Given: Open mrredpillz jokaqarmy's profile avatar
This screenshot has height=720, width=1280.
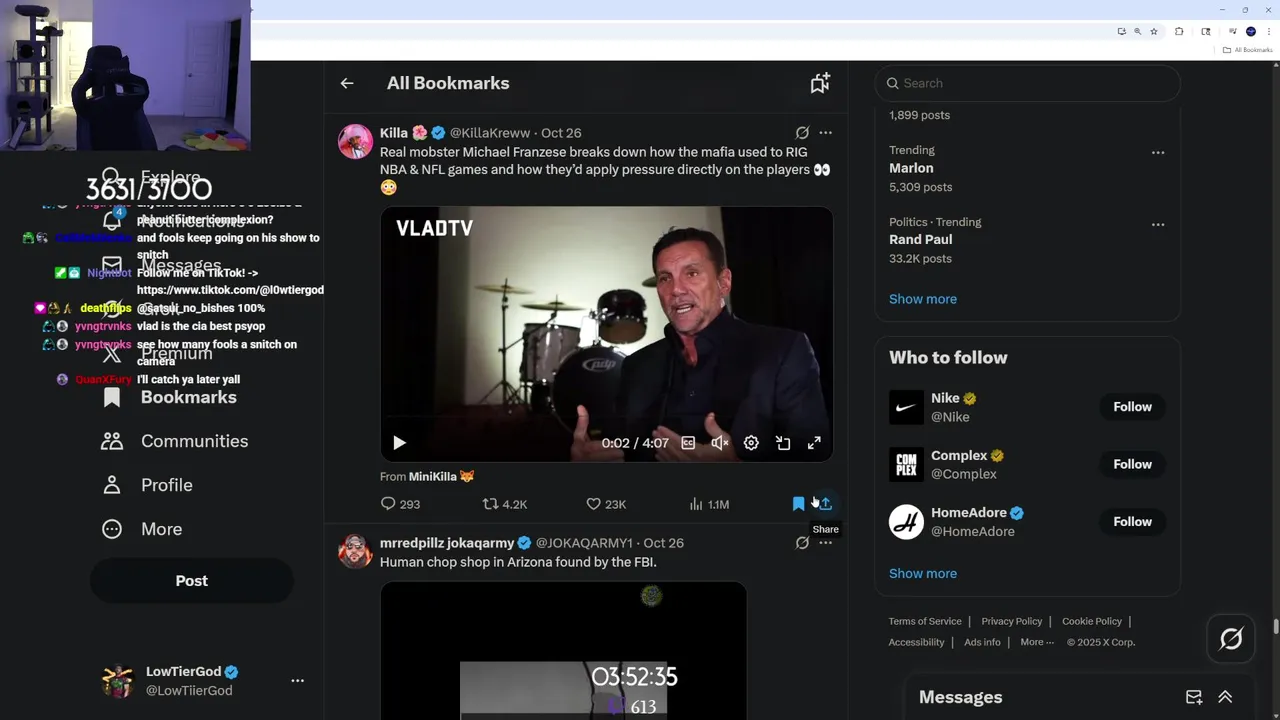Looking at the screenshot, I should coord(355,551).
